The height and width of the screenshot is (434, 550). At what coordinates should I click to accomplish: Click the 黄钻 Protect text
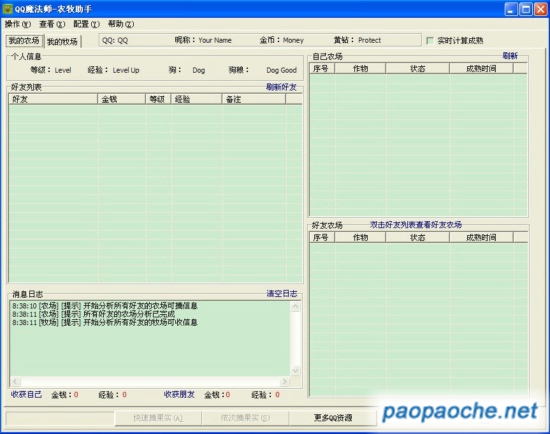357,40
